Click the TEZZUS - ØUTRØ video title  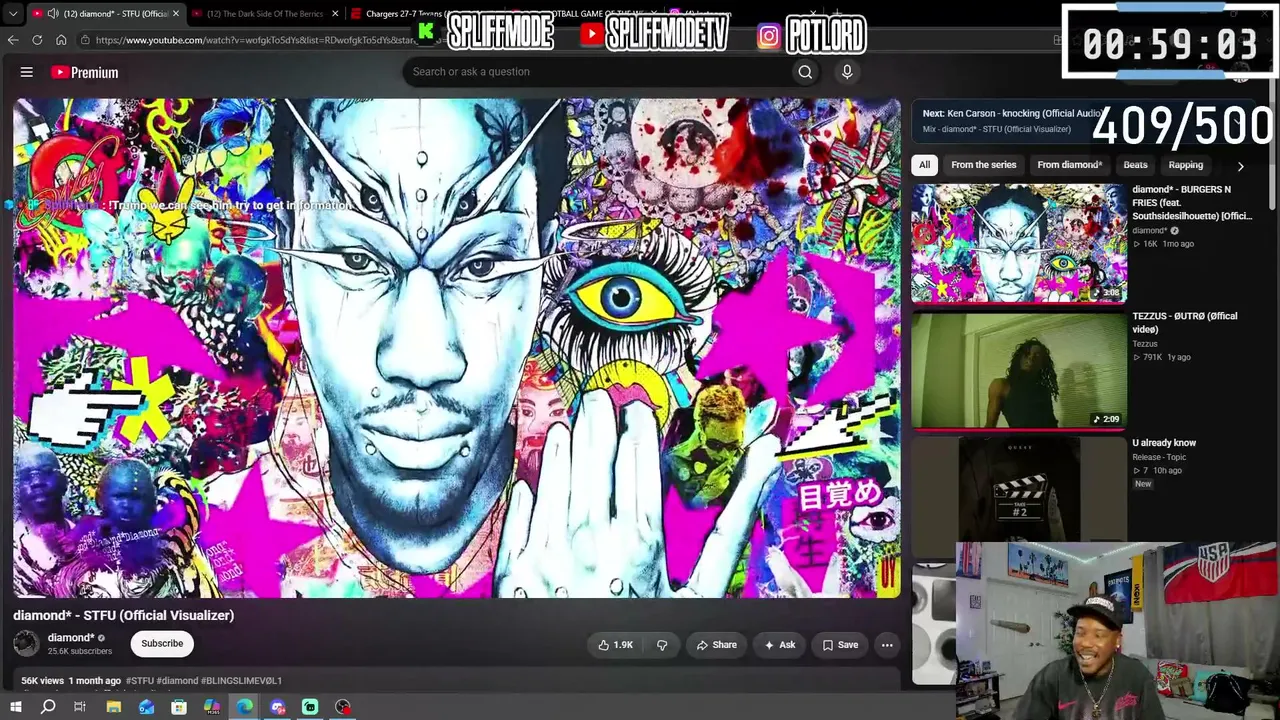(1185, 322)
